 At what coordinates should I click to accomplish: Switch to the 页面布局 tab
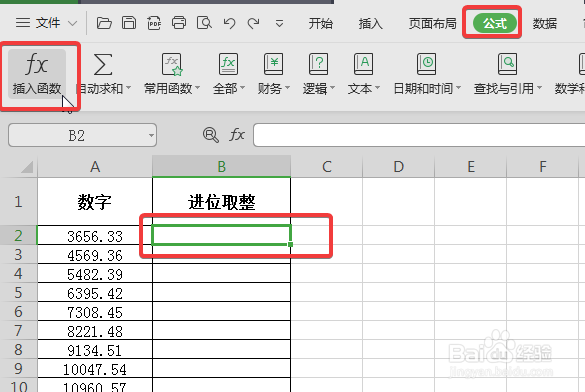[432, 23]
